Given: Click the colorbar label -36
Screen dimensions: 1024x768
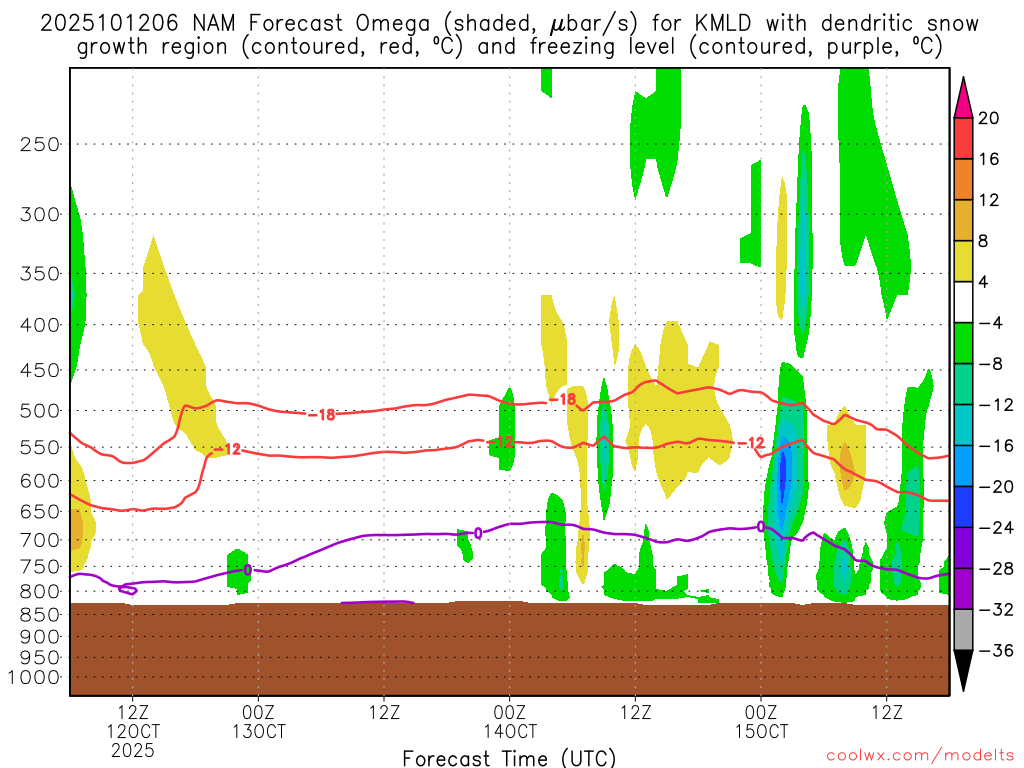Looking at the screenshot, I should [996, 650].
